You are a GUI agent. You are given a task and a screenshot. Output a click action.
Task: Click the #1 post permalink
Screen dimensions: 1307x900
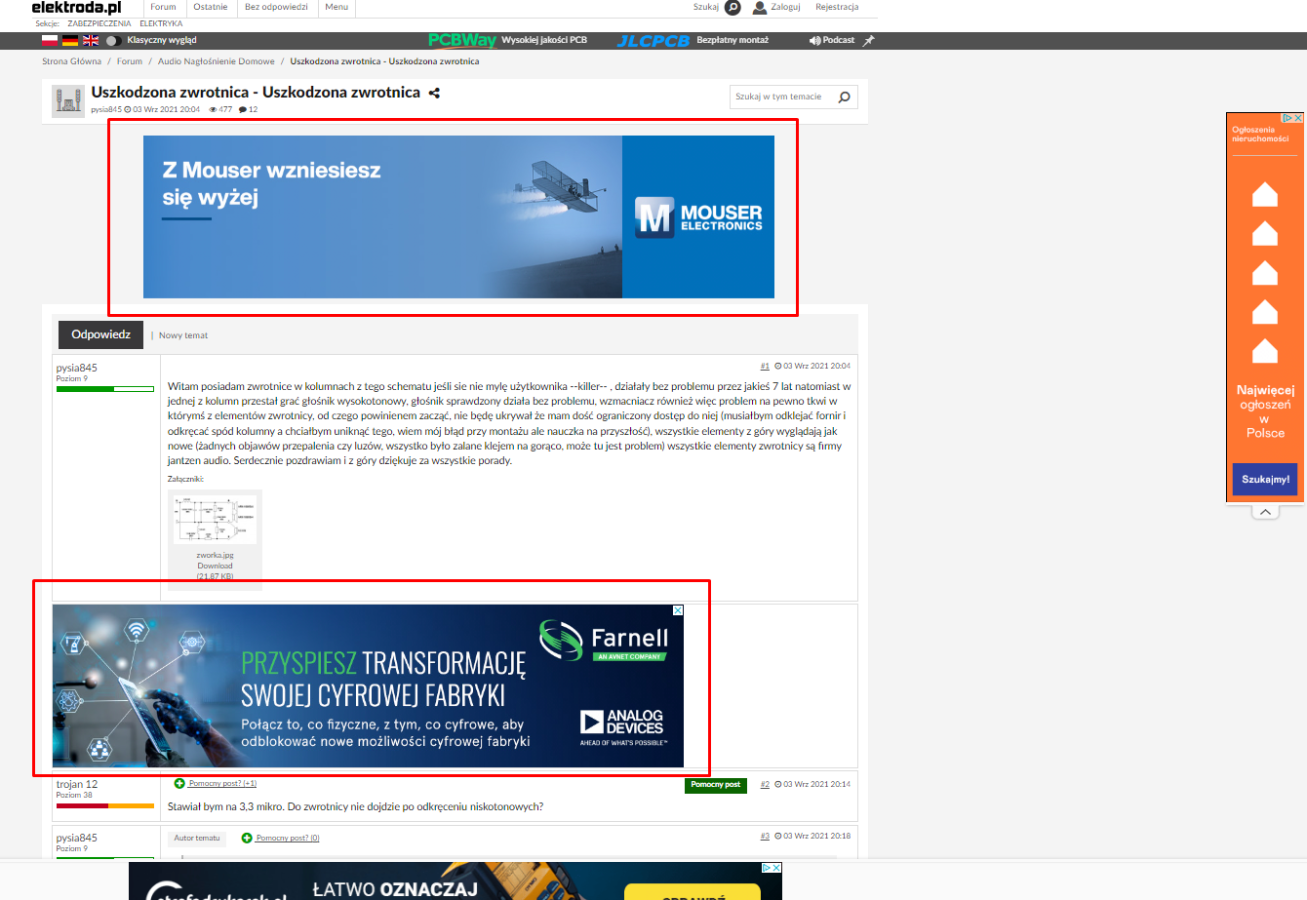(x=765, y=366)
